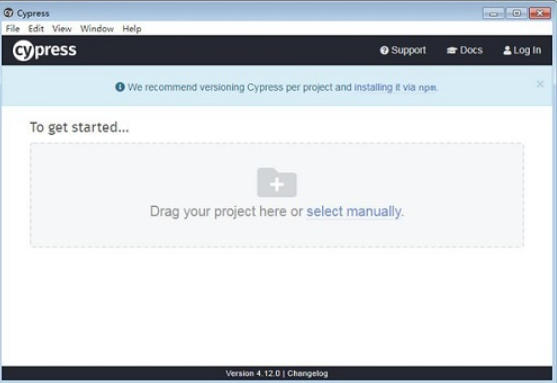Image resolution: width=557 pixels, height=383 pixels.
Task: Open the View menu
Action: pyautogui.click(x=62, y=29)
